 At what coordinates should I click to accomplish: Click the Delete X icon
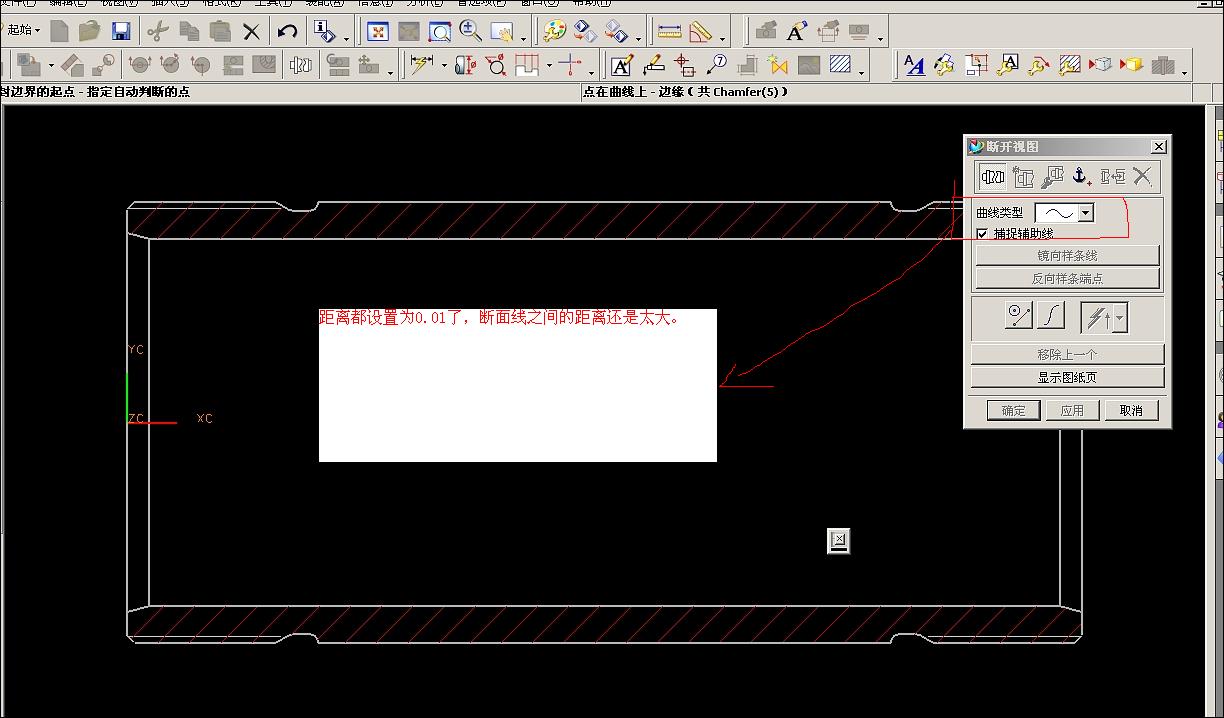(x=251, y=31)
